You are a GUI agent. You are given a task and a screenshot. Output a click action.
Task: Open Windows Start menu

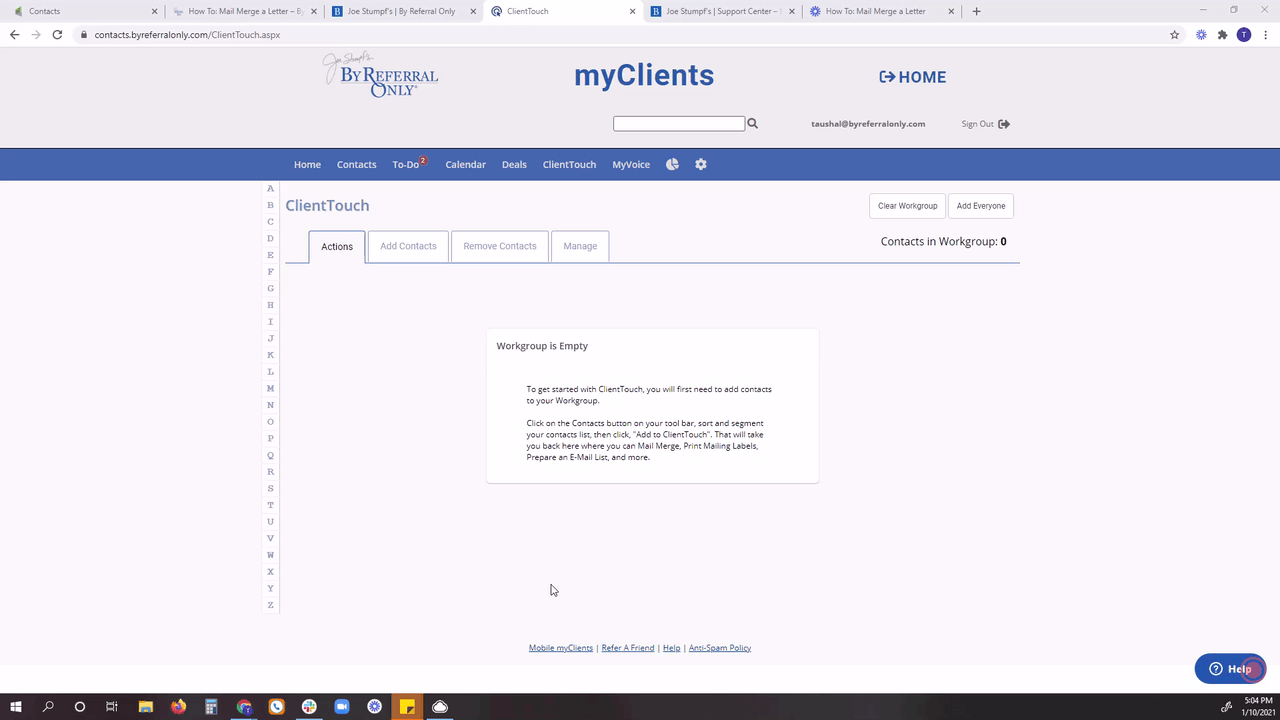pyautogui.click(x=16, y=707)
